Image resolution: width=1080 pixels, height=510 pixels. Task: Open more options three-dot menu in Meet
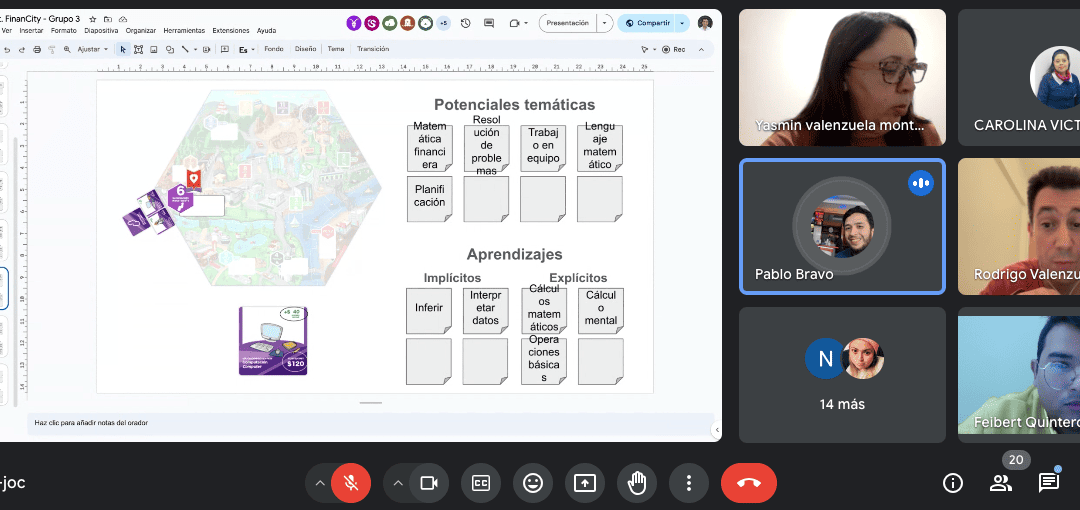(x=689, y=483)
